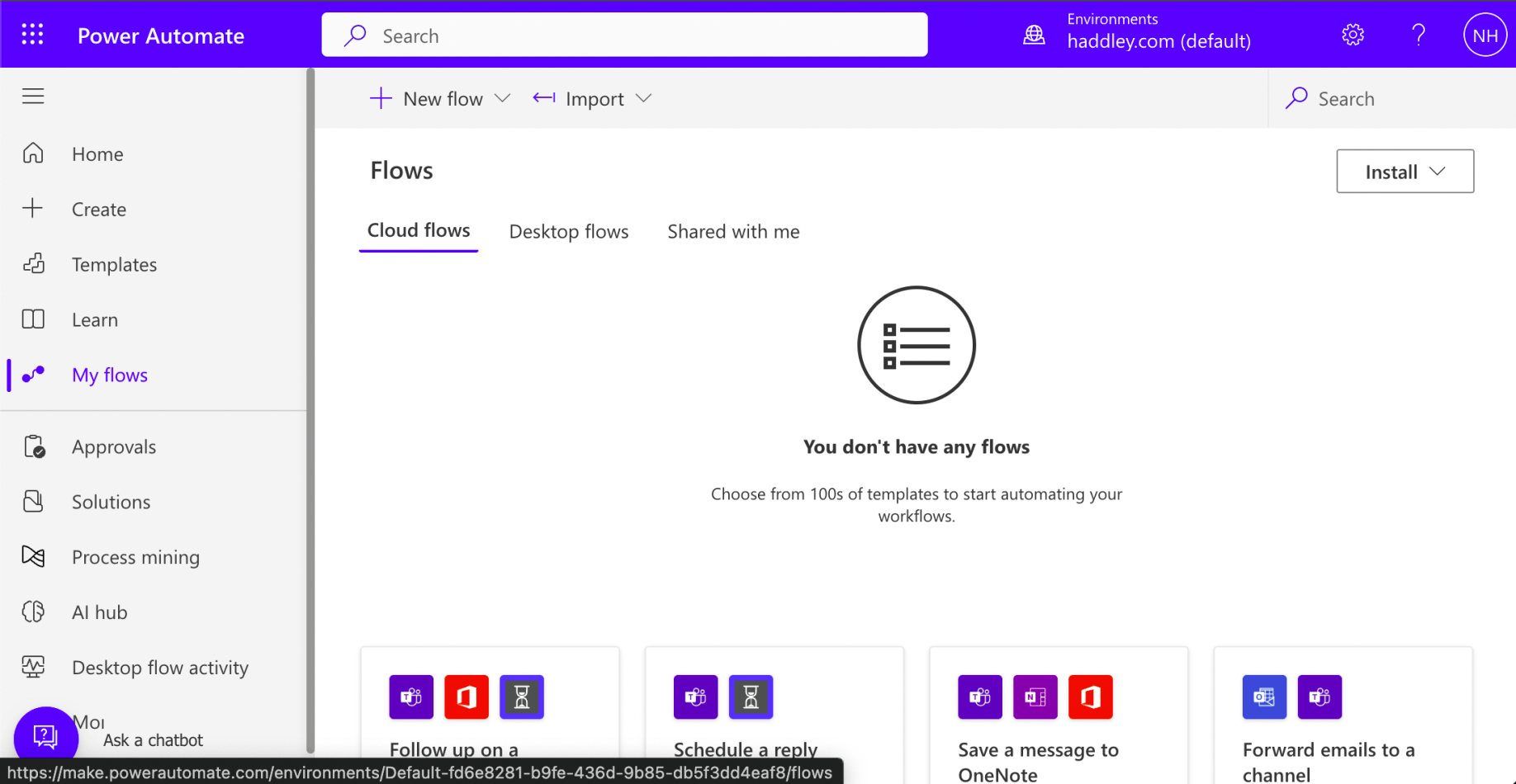
Task: Go to Templates in sidebar
Action: (x=114, y=265)
